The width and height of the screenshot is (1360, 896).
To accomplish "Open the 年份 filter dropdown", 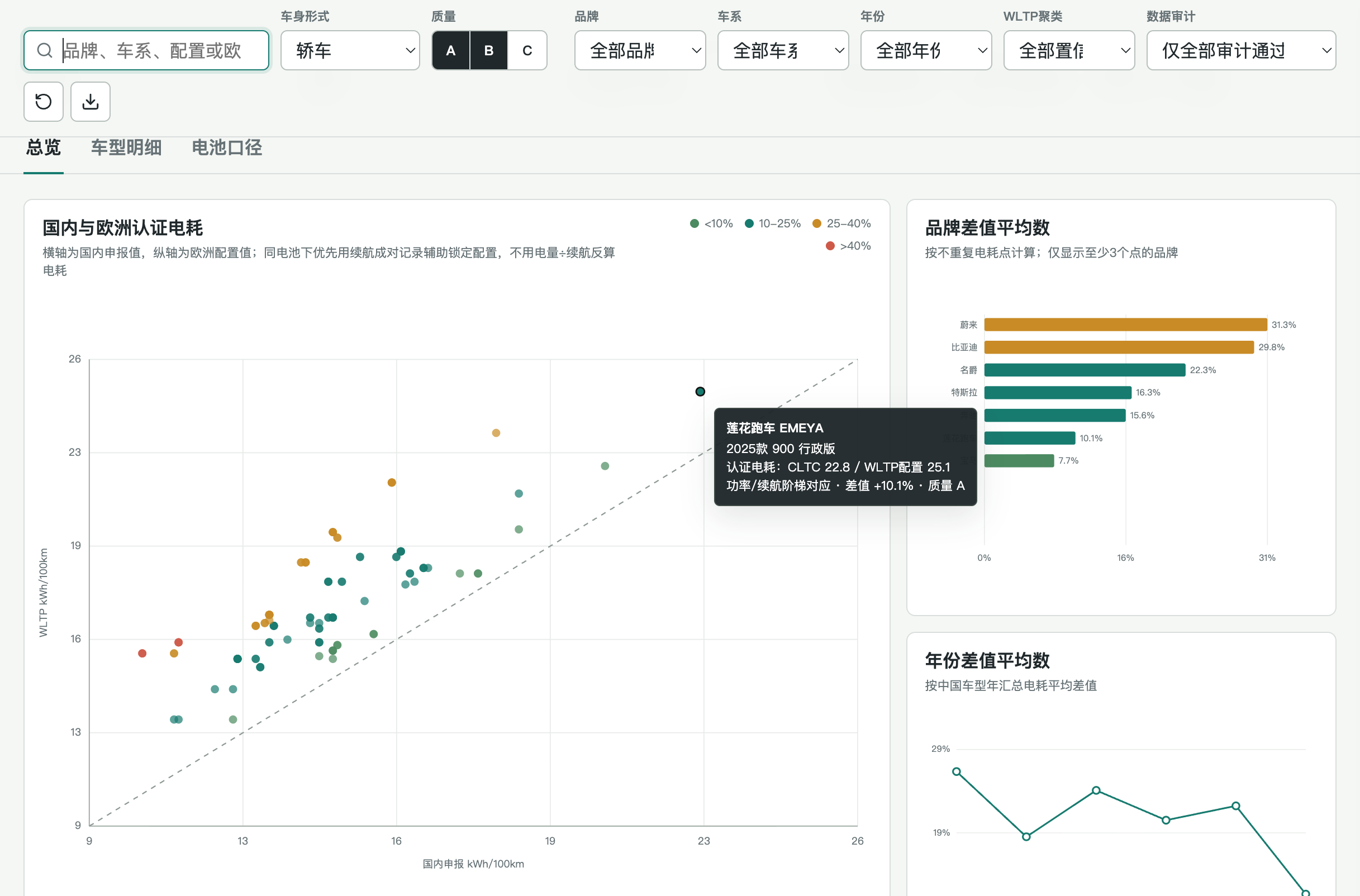I will tap(926, 50).
